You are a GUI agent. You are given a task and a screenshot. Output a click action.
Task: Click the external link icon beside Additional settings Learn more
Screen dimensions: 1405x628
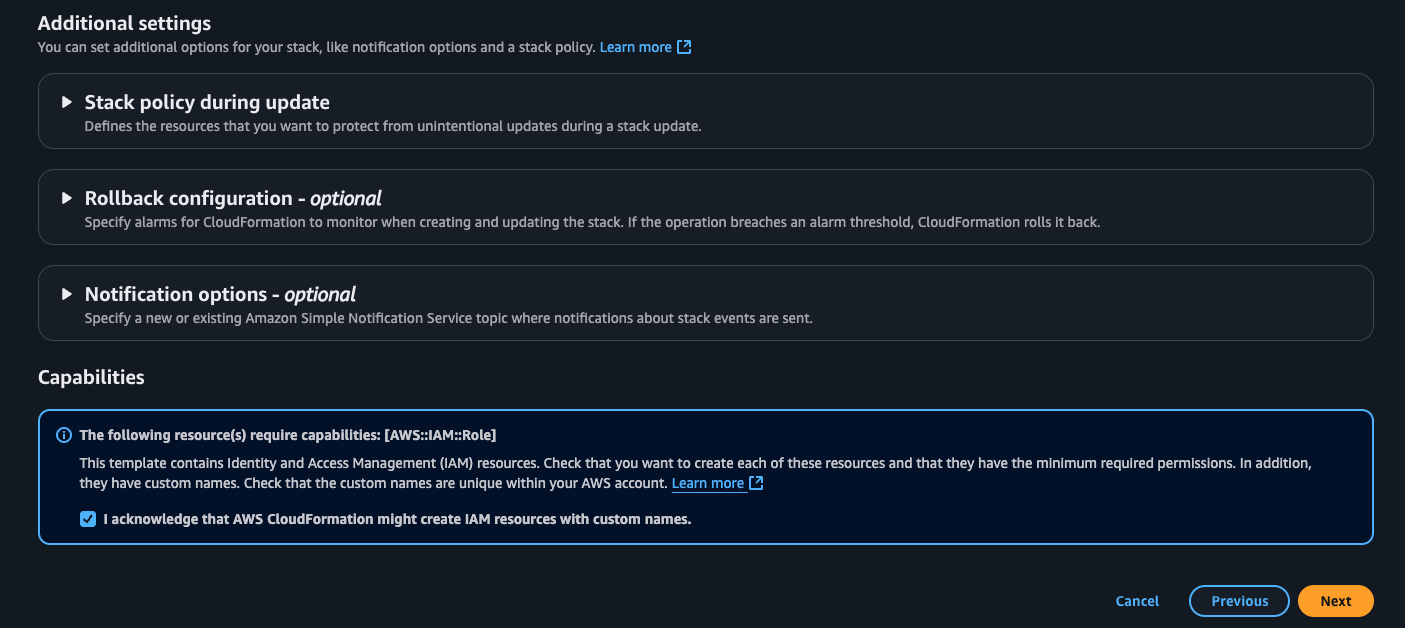click(684, 47)
